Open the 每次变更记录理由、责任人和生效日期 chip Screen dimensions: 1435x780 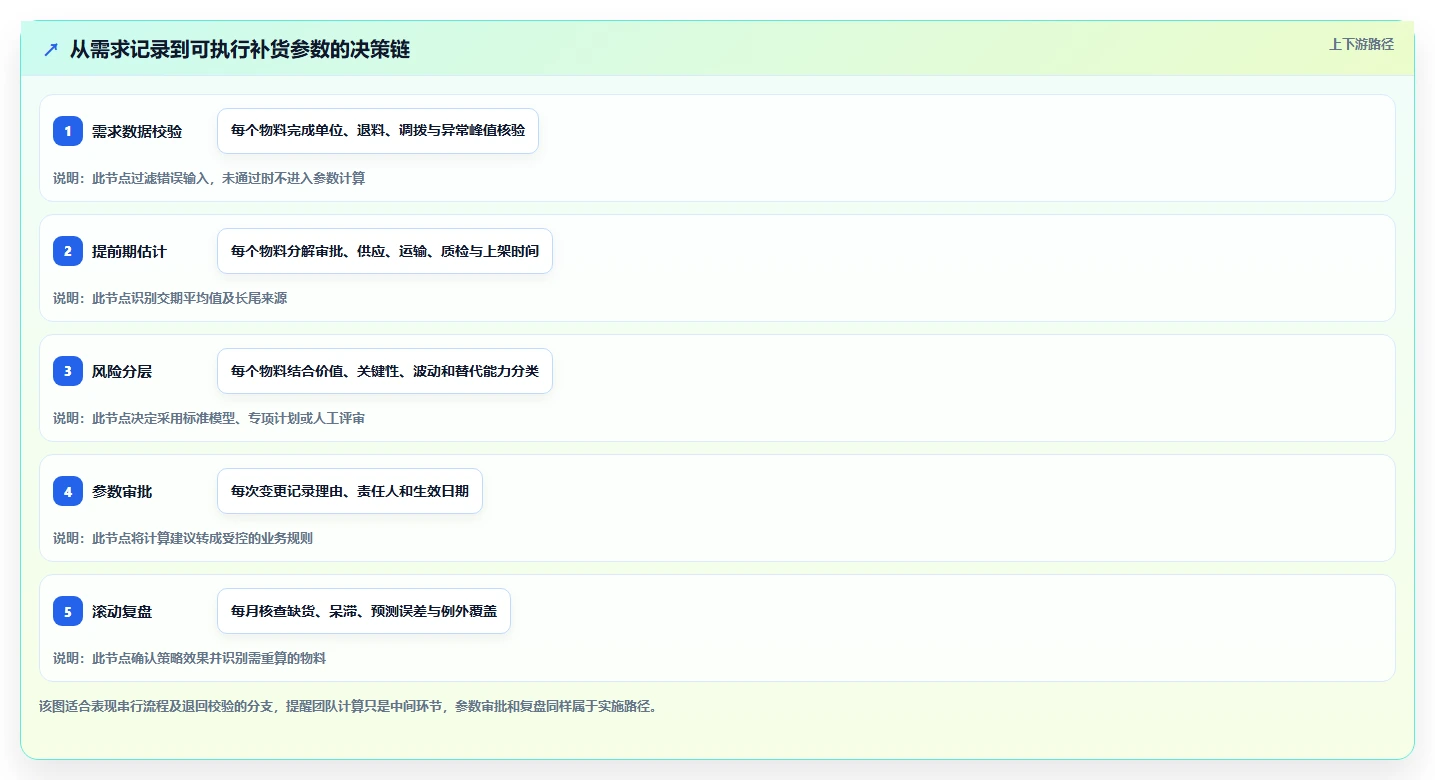350,491
